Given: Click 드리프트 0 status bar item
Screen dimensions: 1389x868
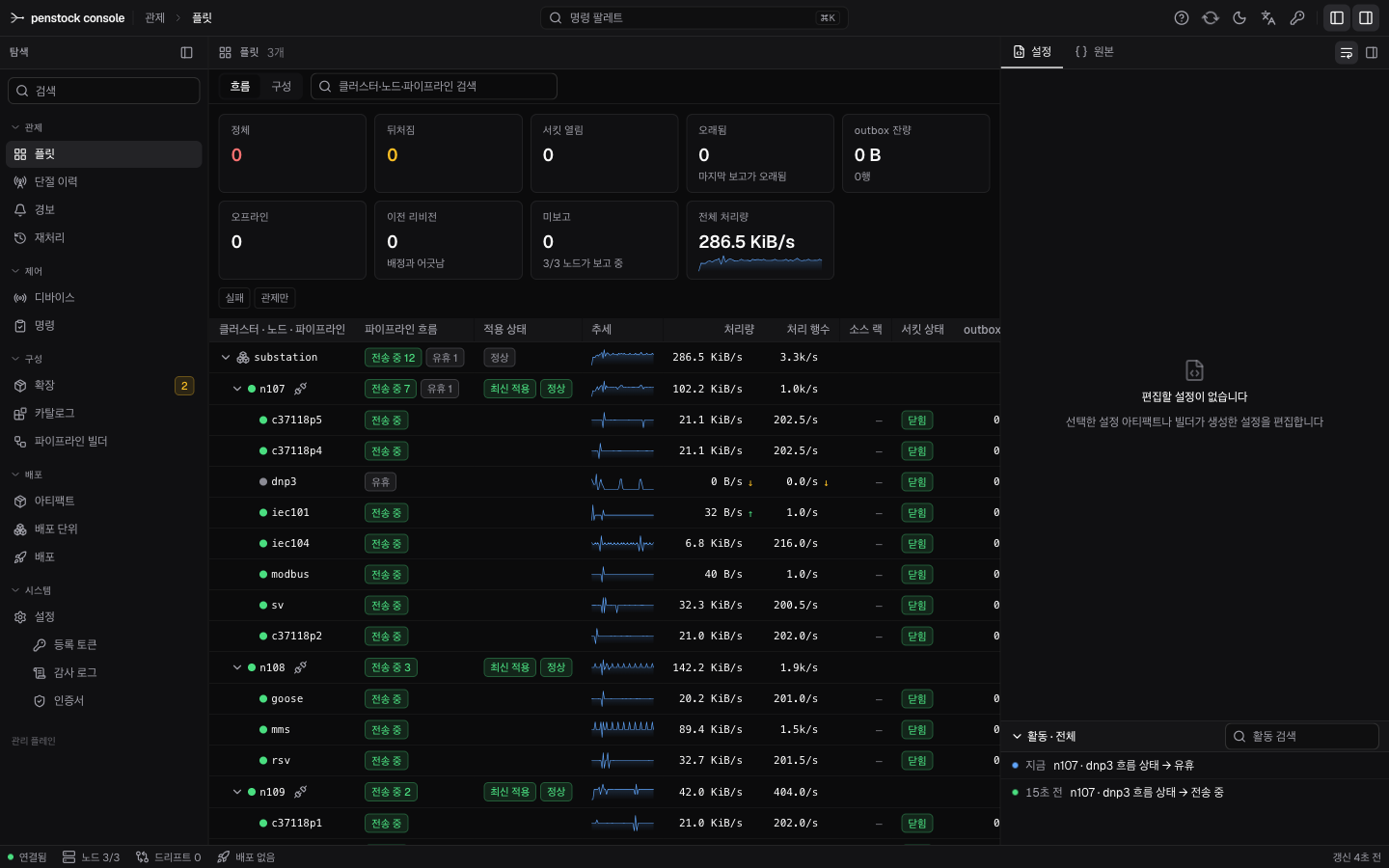Looking at the screenshot, I should (x=169, y=857).
